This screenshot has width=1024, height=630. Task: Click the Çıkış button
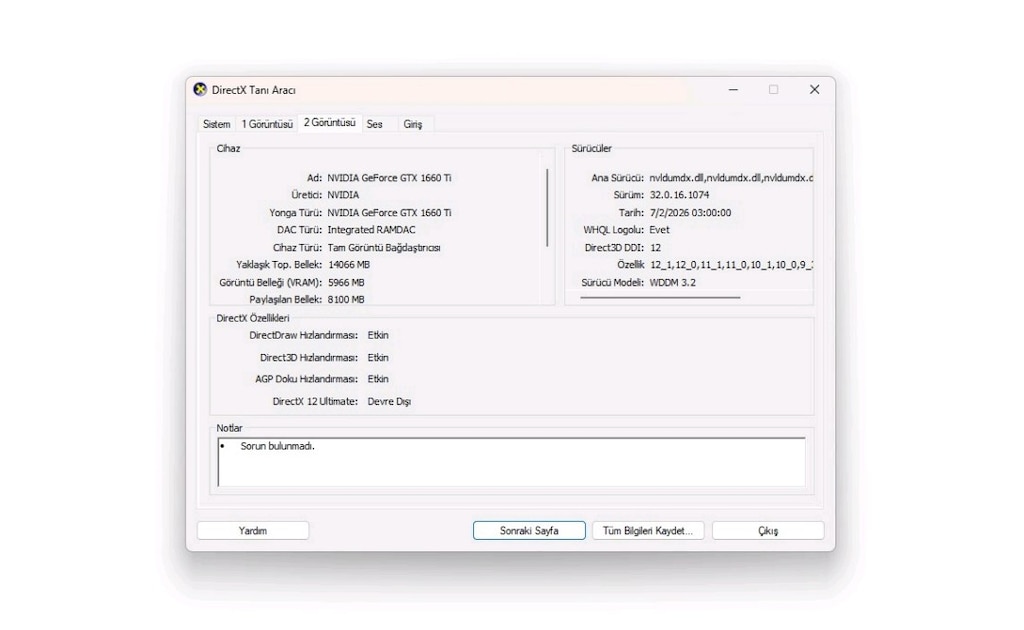coord(768,531)
